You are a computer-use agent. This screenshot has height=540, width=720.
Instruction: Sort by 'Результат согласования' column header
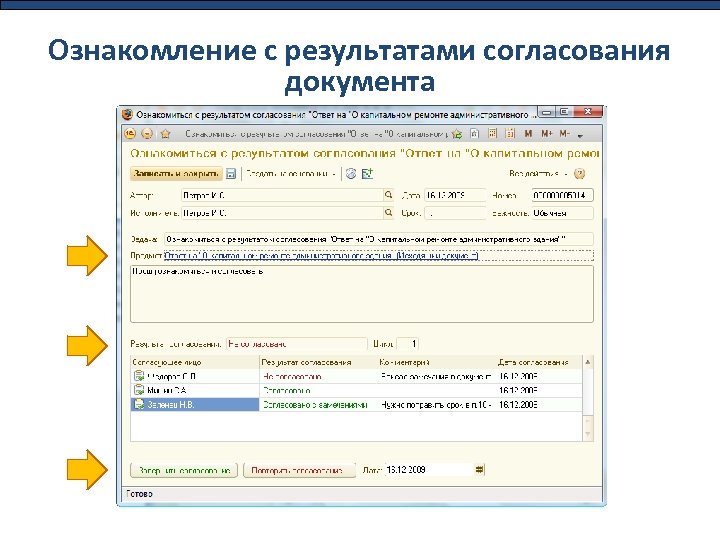pyautogui.click(x=318, y=362)
